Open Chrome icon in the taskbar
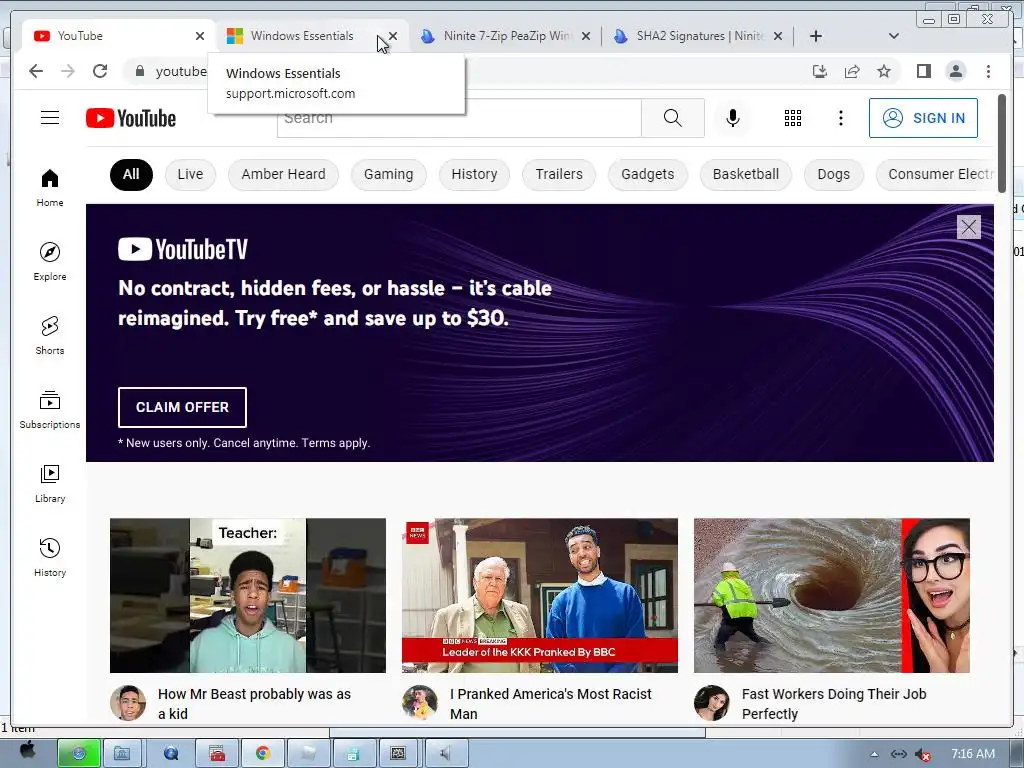 [x=263, y=753]
